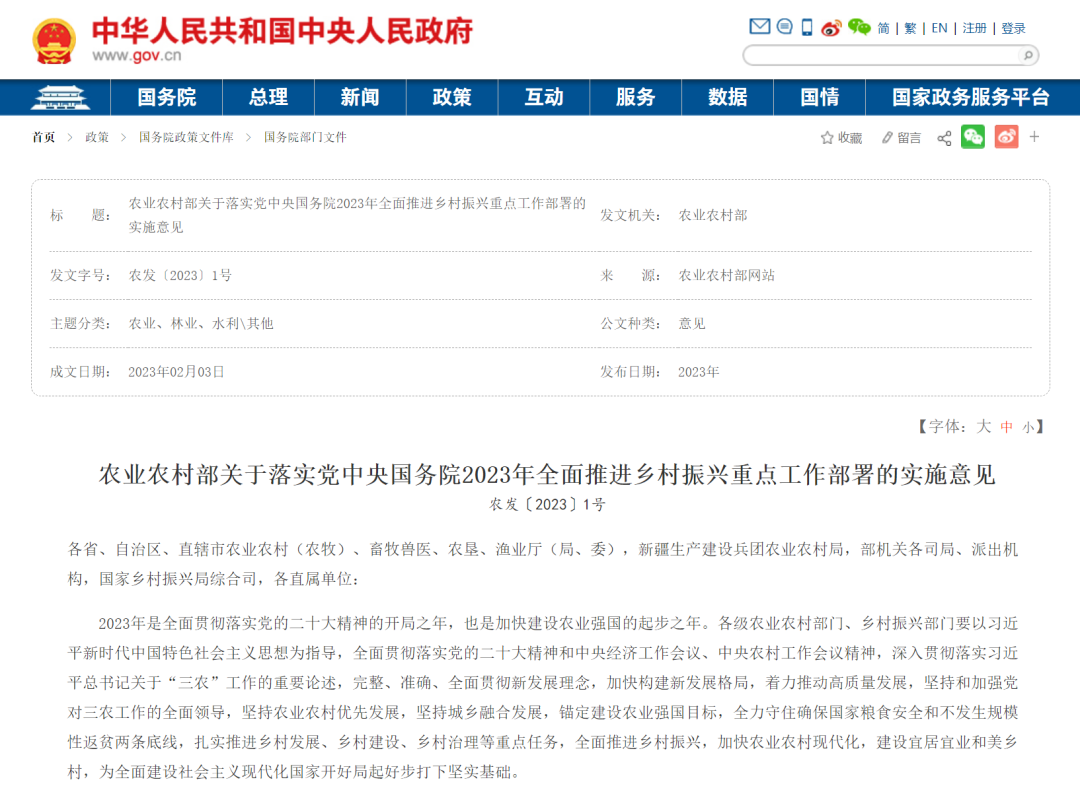Viewport: 1080px width, 792px height.
Task: Click the mobile version phone icon
Action: click(806, 27)
